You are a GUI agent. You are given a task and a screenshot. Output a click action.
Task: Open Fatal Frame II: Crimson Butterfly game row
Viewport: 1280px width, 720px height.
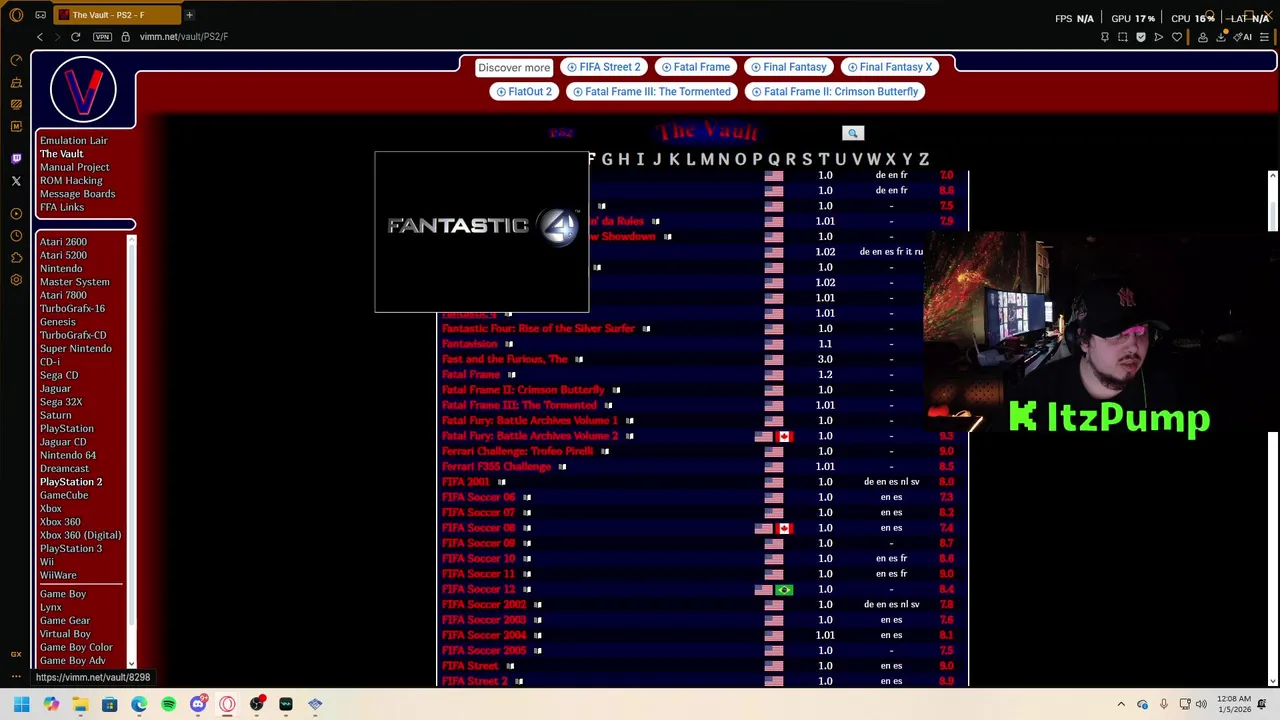tap(523, 390)
